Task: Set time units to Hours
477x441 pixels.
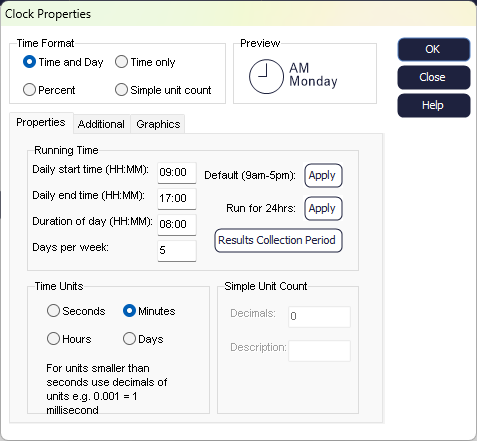Action: coord(53,339)
